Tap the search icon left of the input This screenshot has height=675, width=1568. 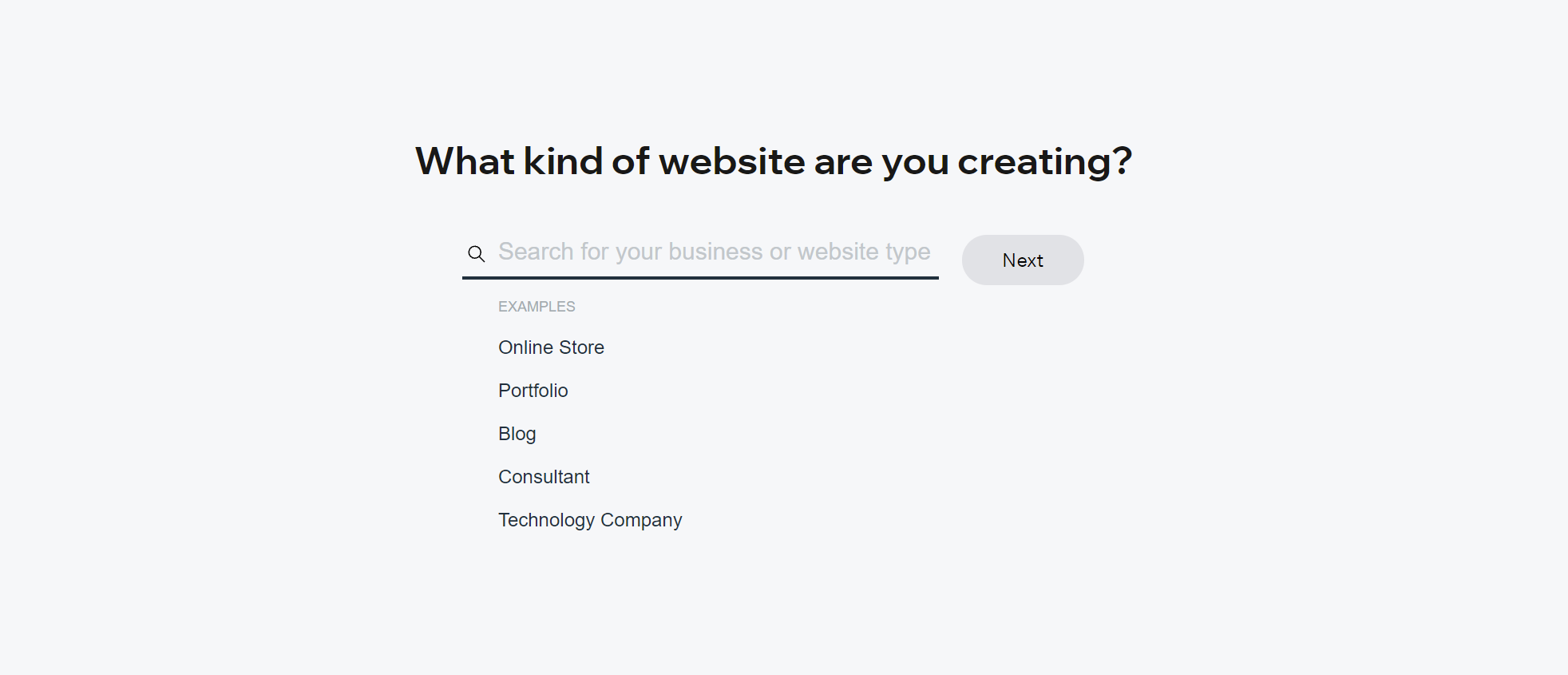point(477,254)
